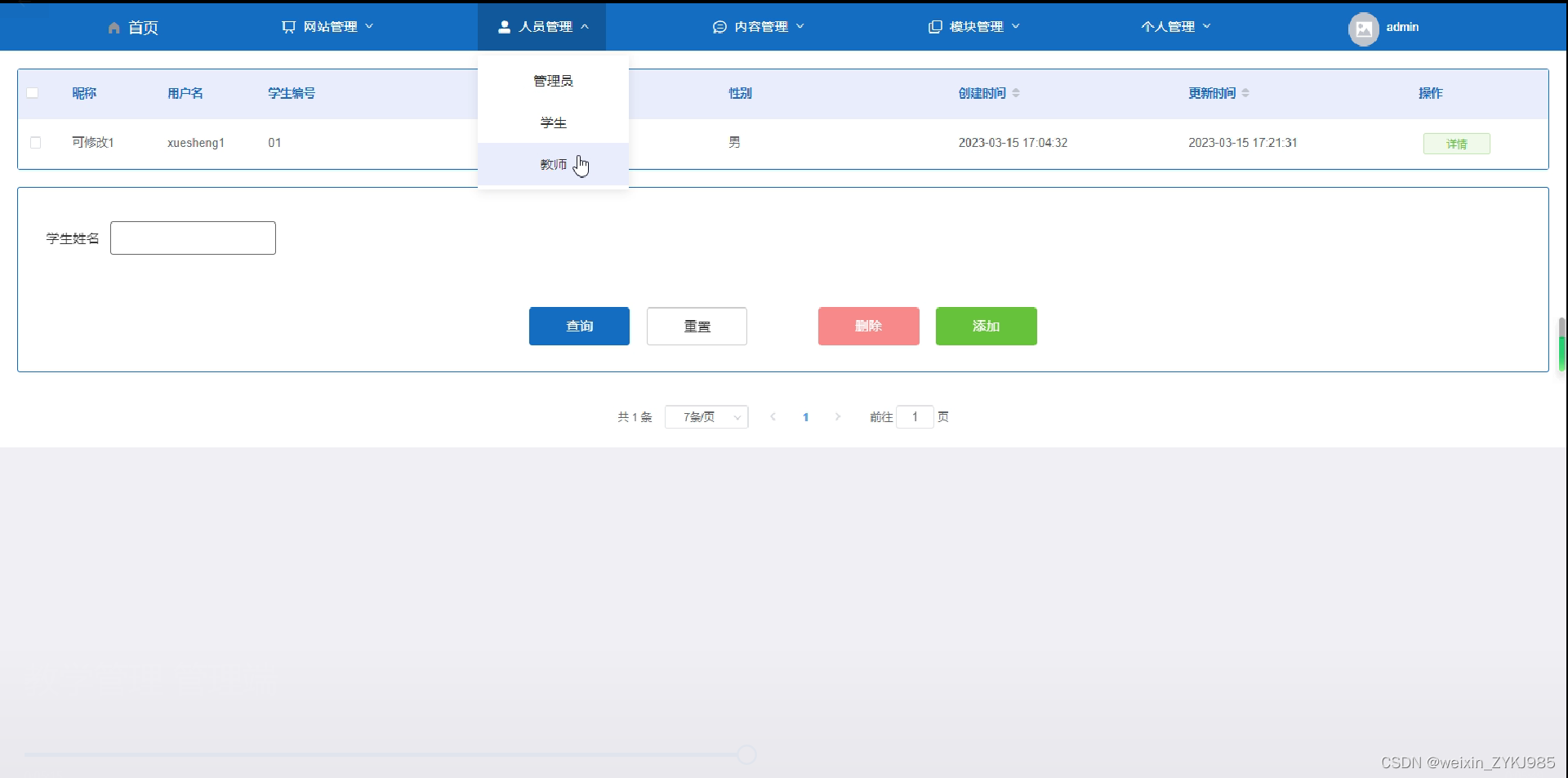The width and height of the screenshot is (1568, 778).
Task: Click the 学生编号 column header
Action: (292, 93)
